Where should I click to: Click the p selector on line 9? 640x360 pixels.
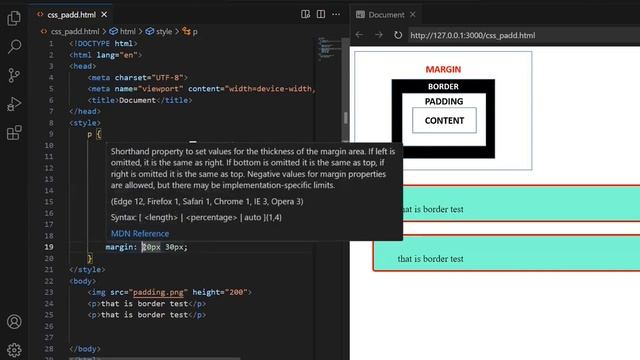(x=89, y=134)
